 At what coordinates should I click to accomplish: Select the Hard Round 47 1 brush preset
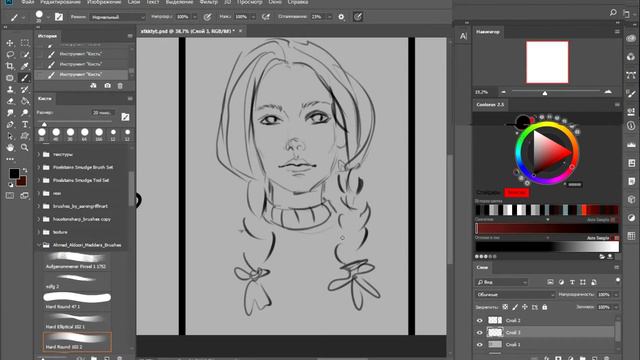tap(77, 300)
